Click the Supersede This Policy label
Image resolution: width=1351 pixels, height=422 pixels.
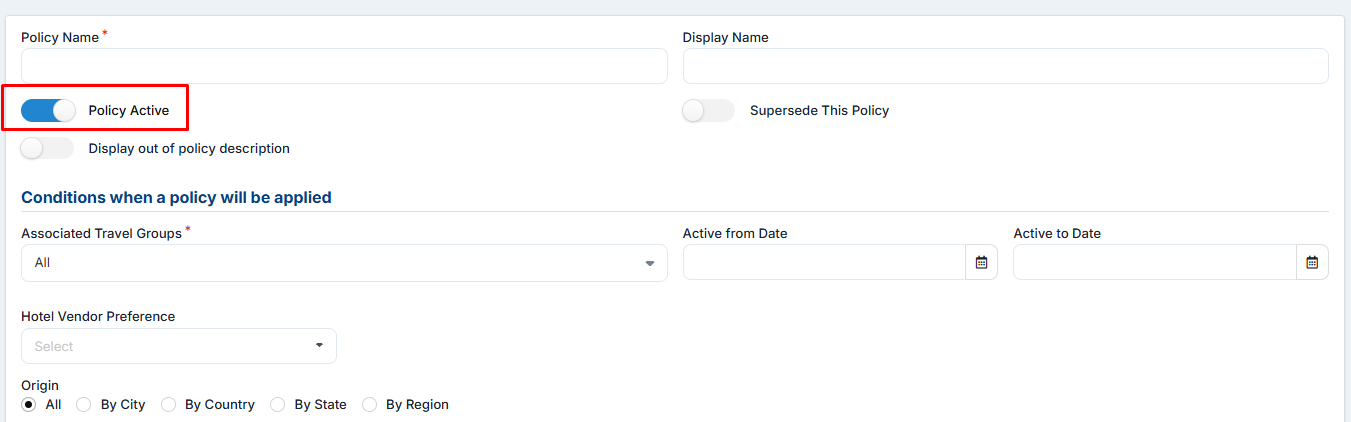pyautogui.click(x=819, y=111)
